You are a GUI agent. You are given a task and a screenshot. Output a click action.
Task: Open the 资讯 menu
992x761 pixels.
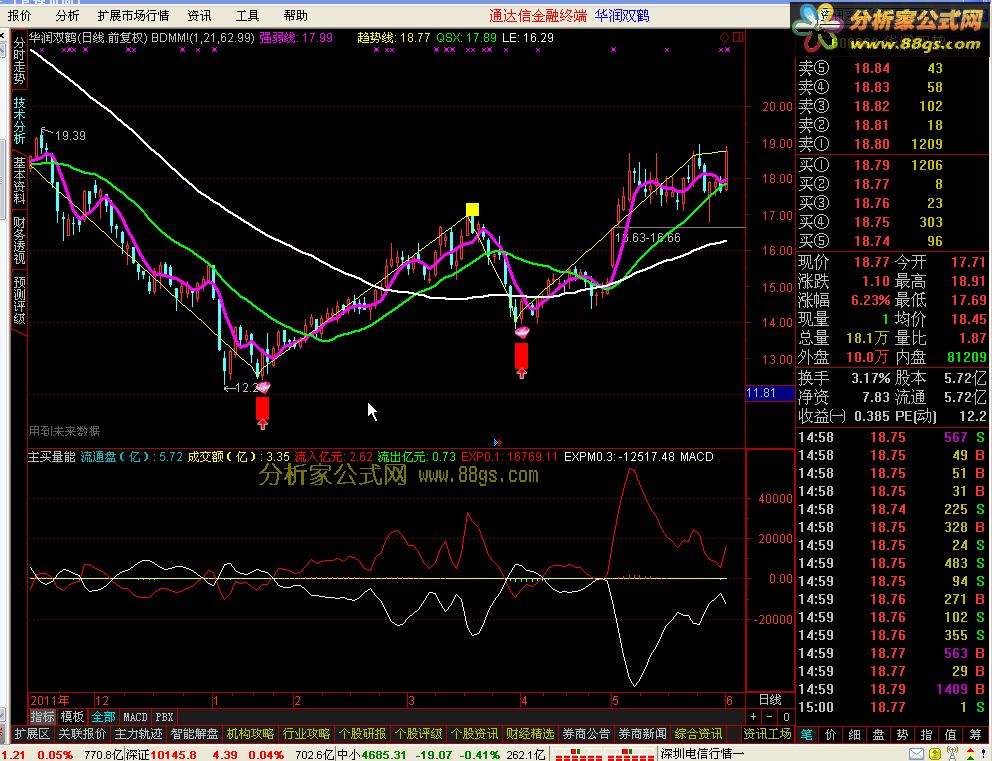click(199, 16)
